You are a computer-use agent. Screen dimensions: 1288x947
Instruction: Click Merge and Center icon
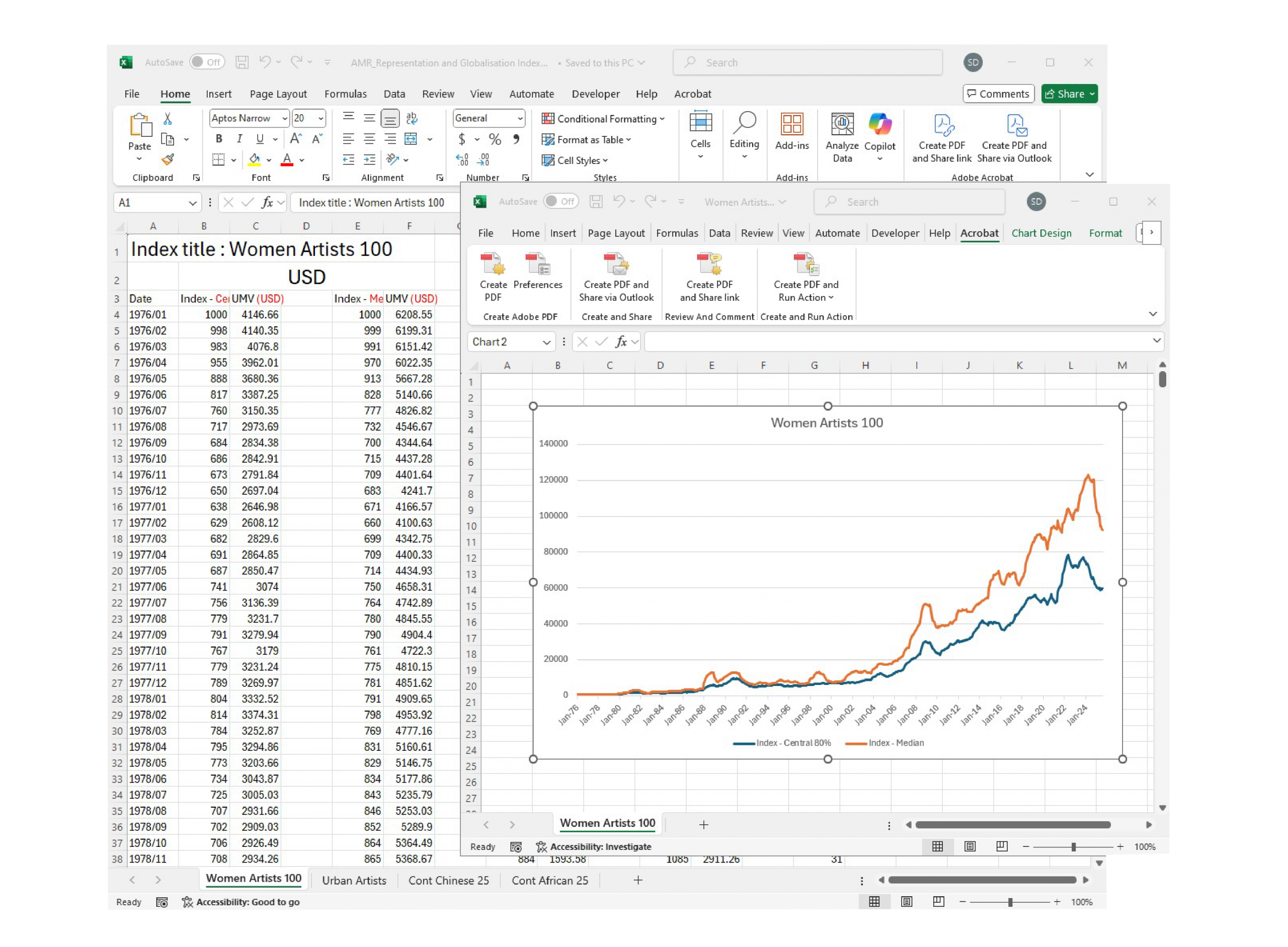click(x=411, y=139)
